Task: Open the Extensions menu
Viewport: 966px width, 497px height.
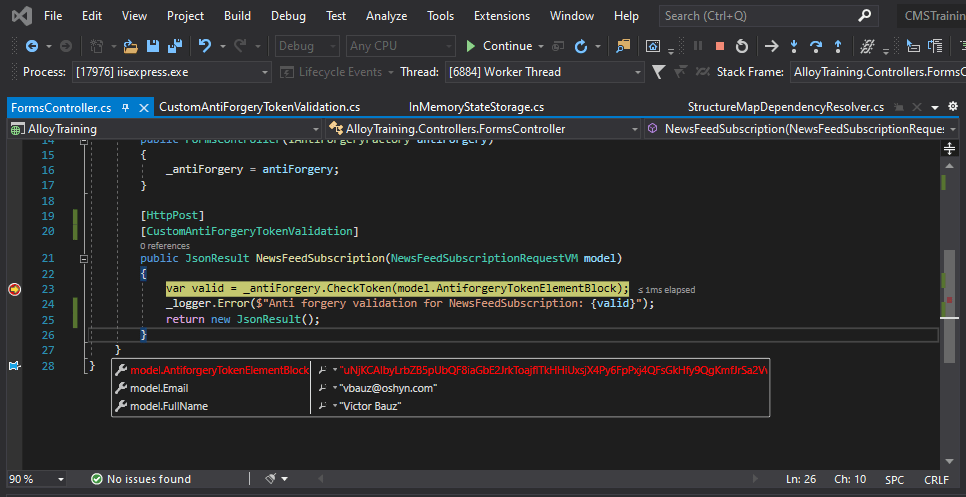Action: click(501, 16)
